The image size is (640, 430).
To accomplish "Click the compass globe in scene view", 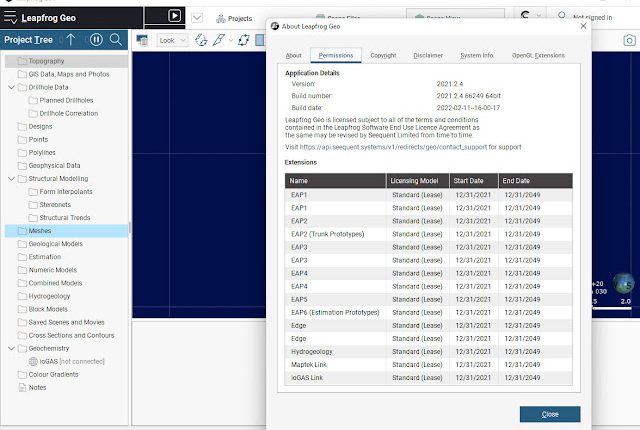I will click(624, 284).
